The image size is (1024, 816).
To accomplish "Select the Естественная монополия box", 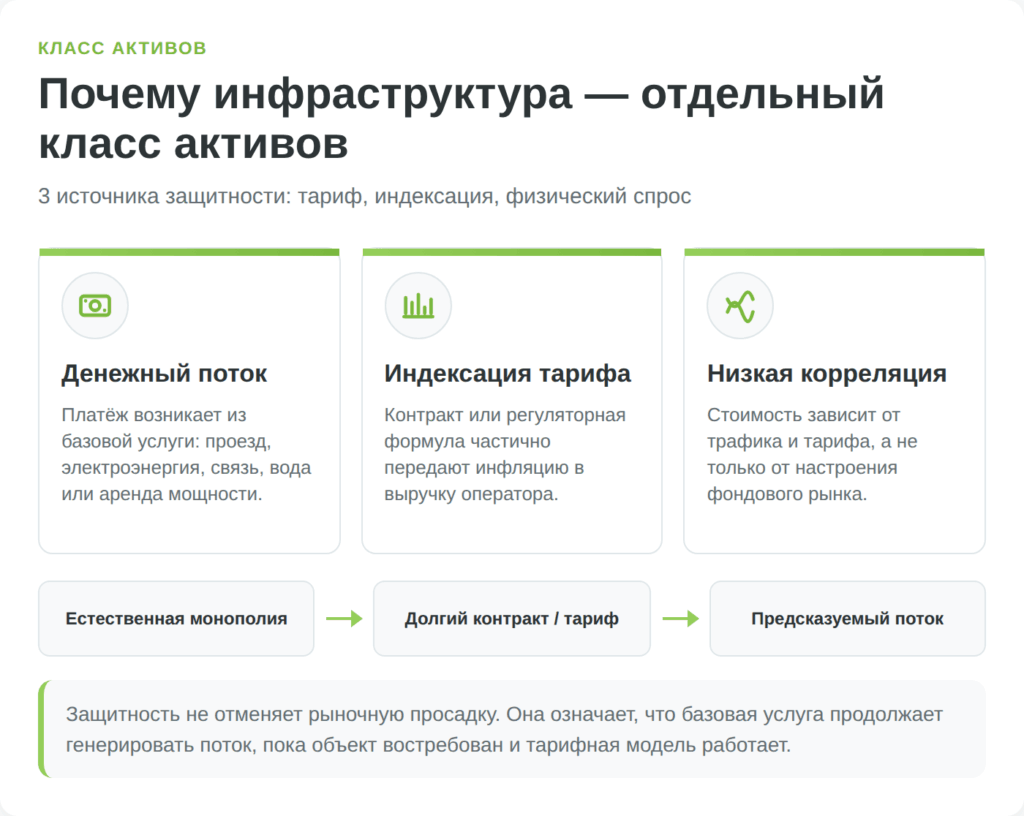I will 176,618.
